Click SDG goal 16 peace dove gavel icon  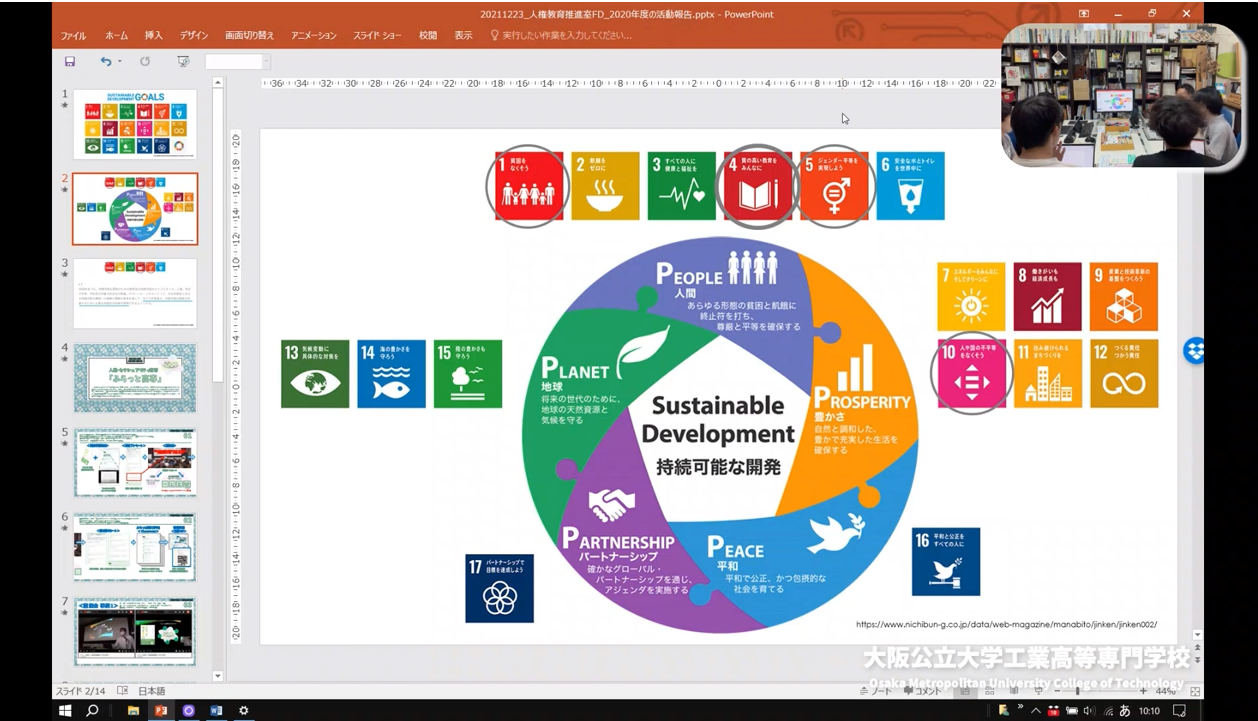coord(946,561)
